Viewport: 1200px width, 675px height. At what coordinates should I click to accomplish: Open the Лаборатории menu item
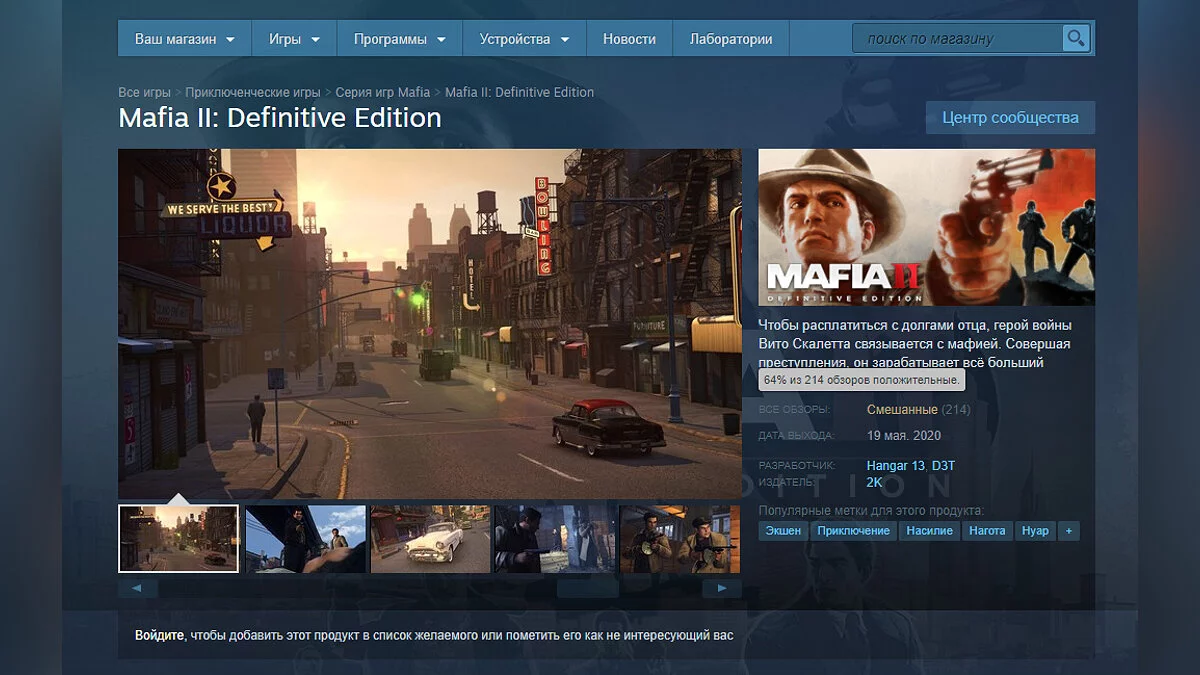coord(730,39)
